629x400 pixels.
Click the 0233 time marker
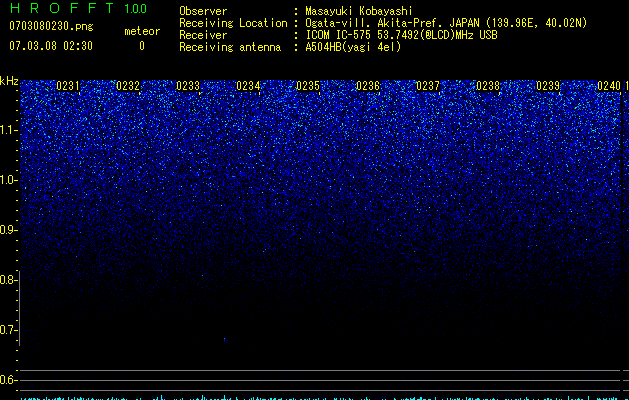(x=188, y=86)
